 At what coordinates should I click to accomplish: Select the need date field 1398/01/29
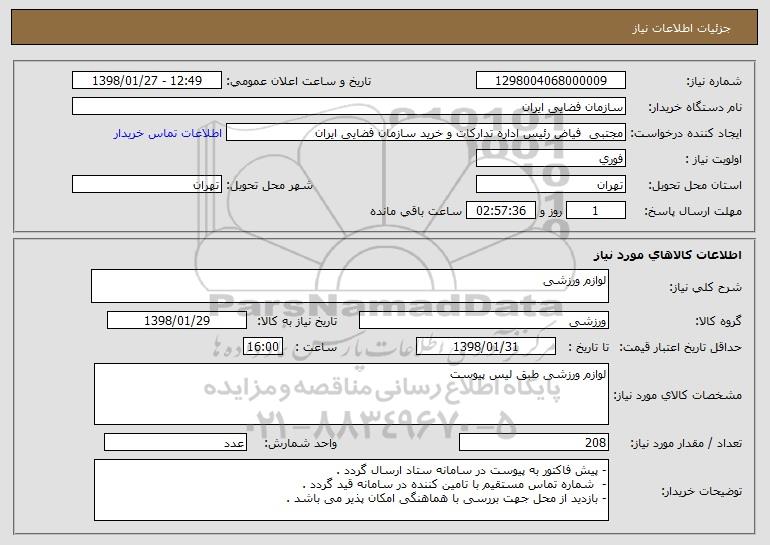(x=177, y=321)
